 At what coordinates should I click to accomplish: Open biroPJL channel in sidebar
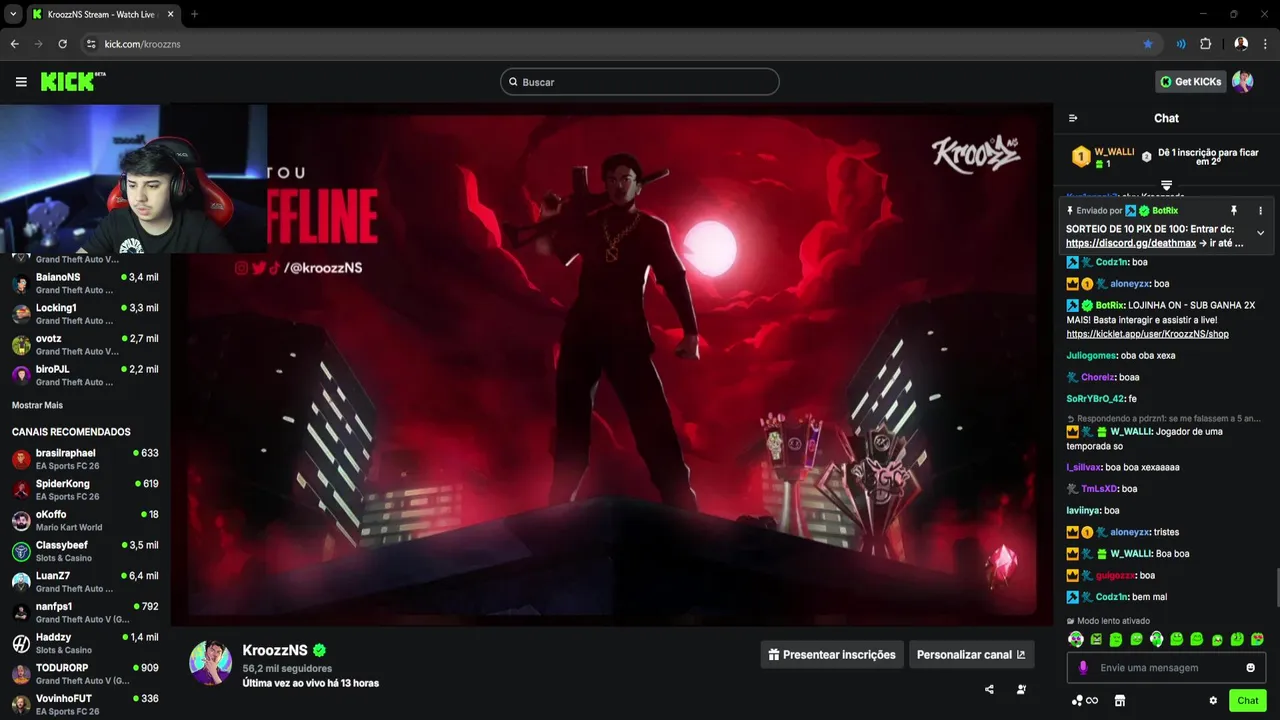(85, 375)
